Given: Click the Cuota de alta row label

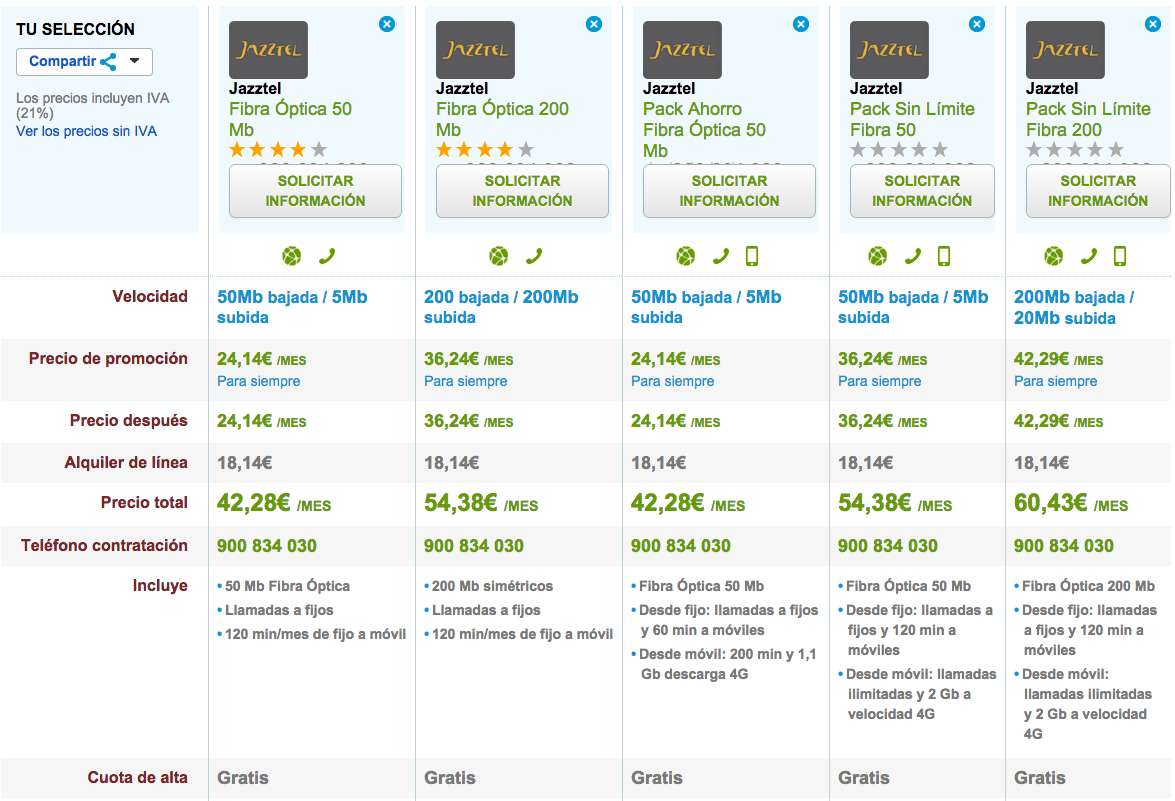Looking at the screenshot, I should tap(137, 778).
